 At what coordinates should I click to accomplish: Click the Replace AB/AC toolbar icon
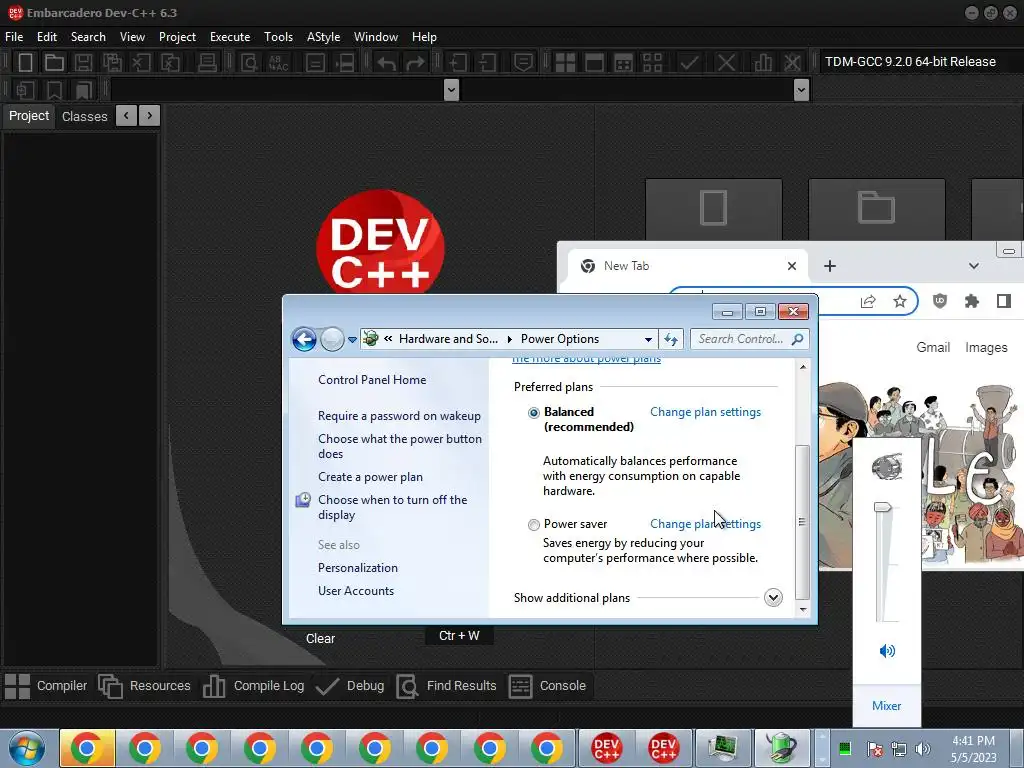(278, 63)
